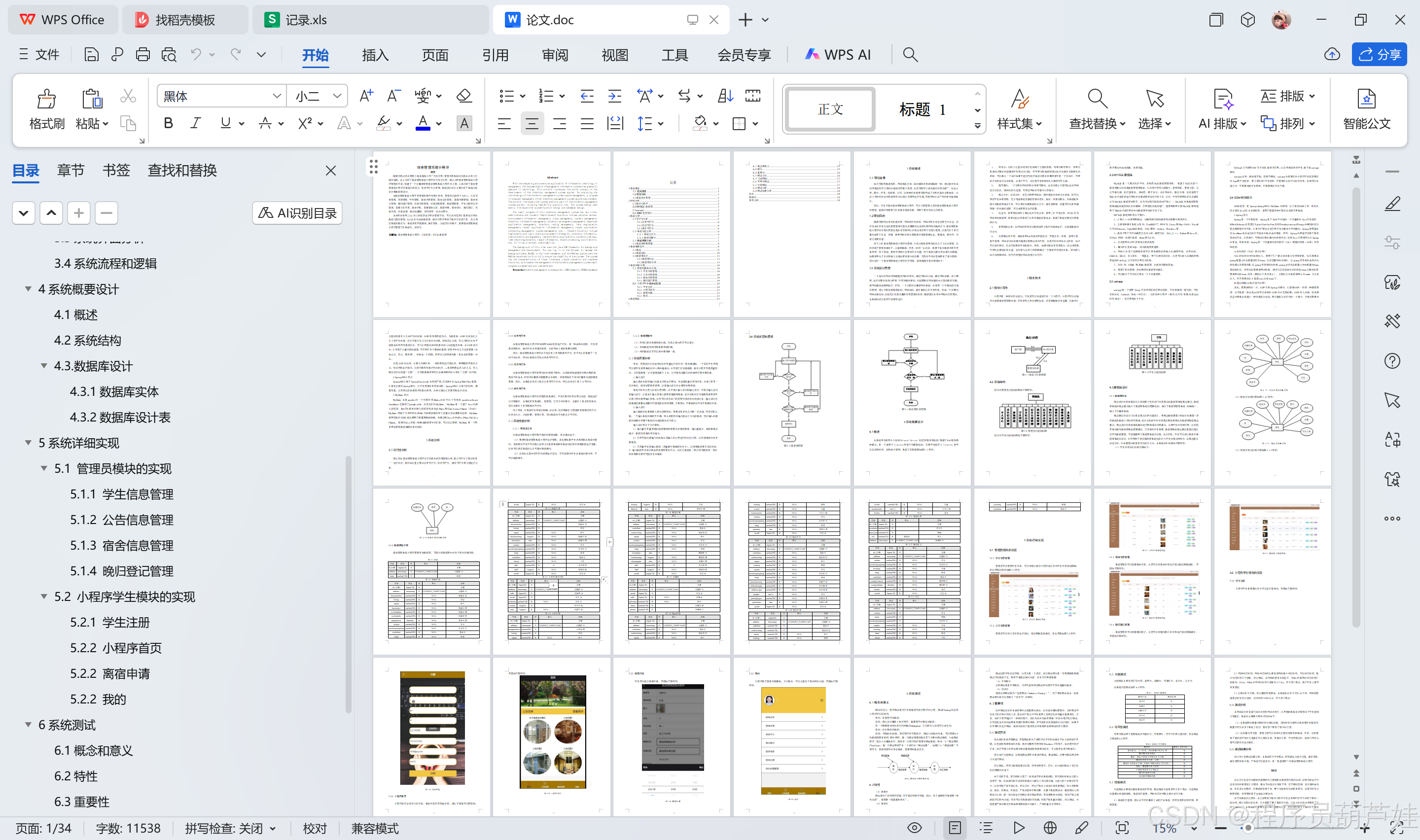
Task: Click the decrease indent icon
Action: 587,96
